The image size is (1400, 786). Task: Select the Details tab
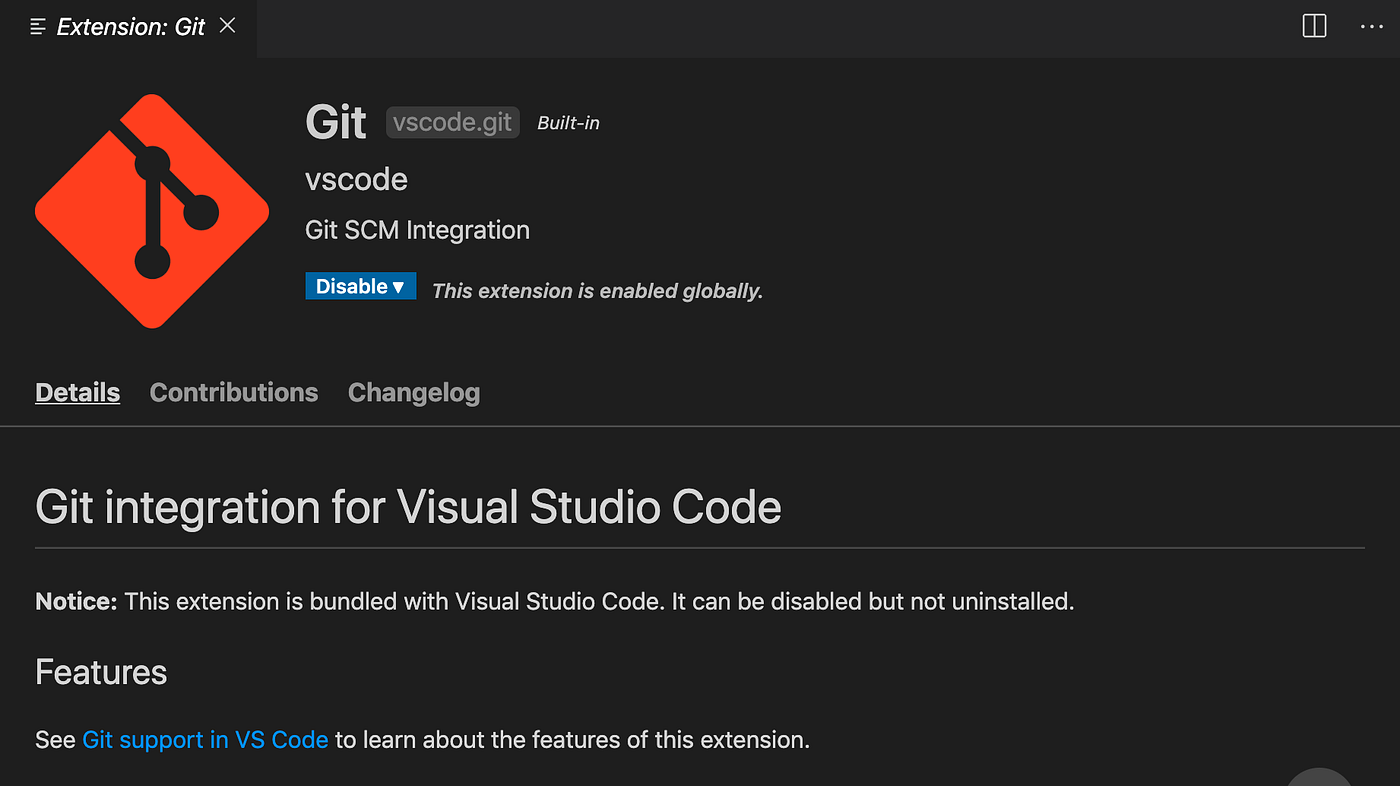point(77,392)
